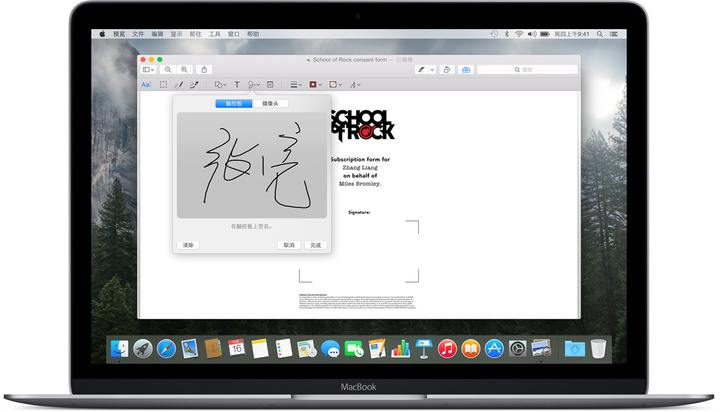Click the note tool icon in markup bar
The image size is (720, 412).
click(x=270, y=85)
